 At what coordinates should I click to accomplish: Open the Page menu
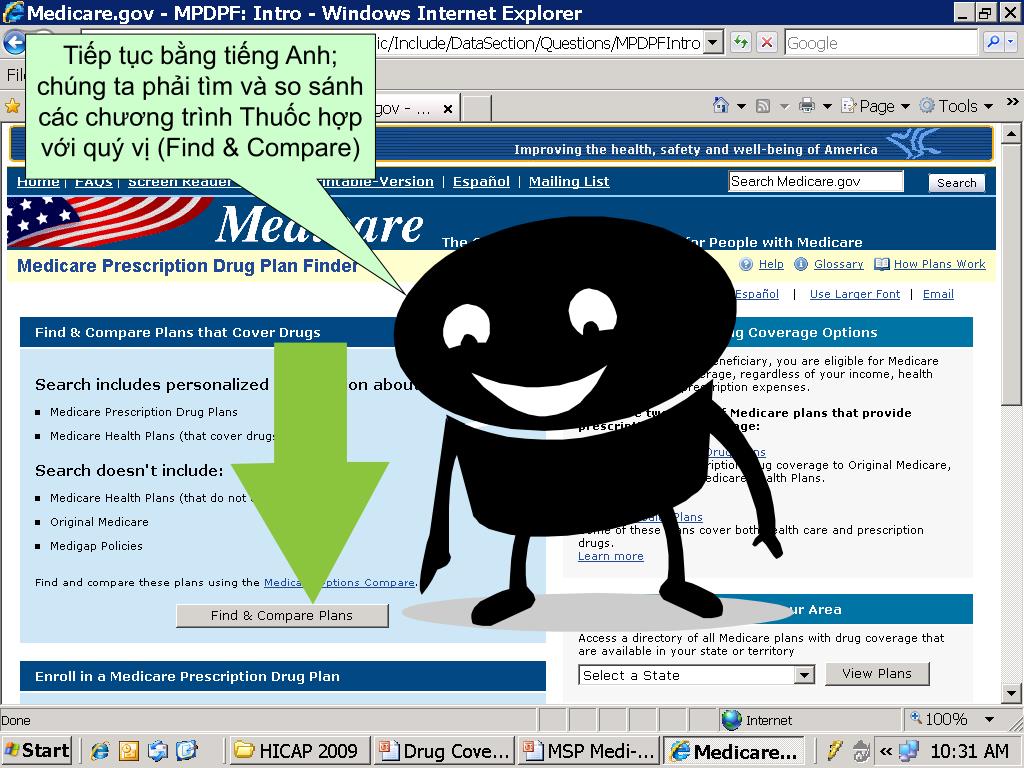(875, 106)
